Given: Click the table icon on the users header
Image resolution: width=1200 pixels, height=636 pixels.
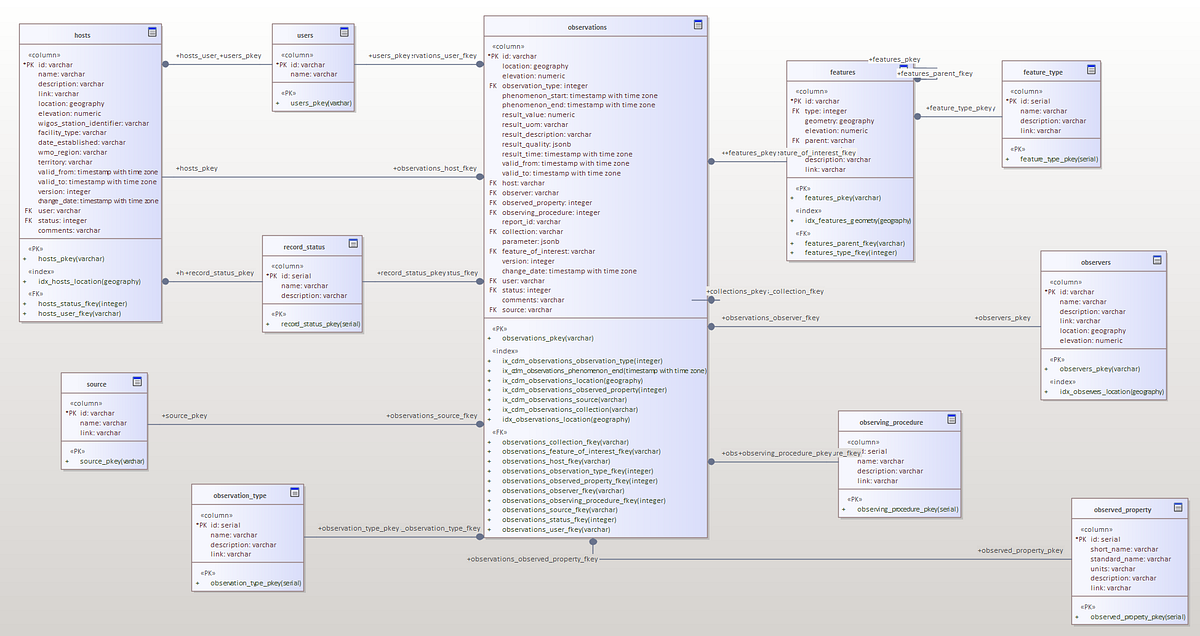Looking at the screenshot, I should tap(344, 31).
